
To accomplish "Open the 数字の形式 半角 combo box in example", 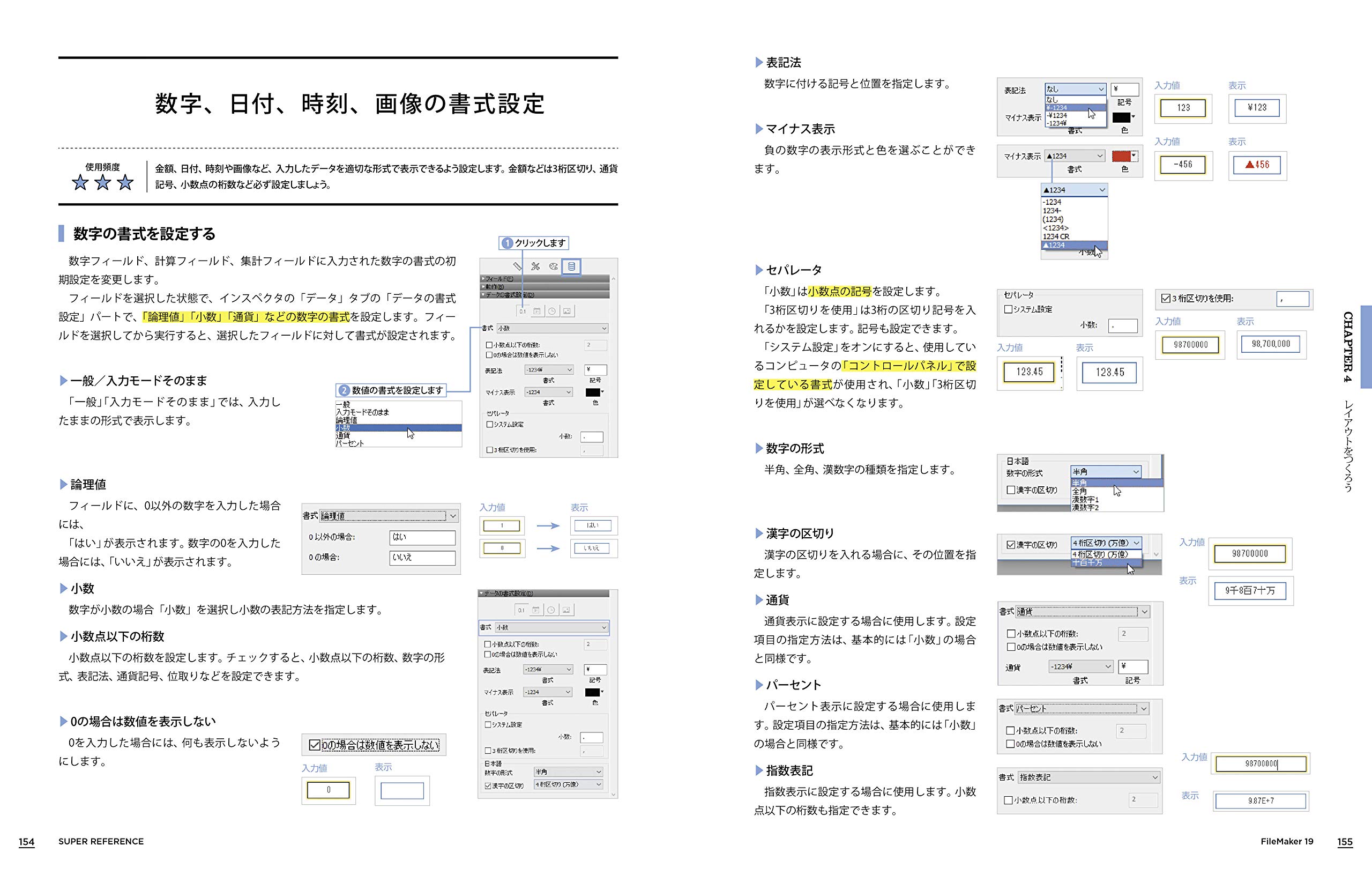I will (x=1106, y=472).
